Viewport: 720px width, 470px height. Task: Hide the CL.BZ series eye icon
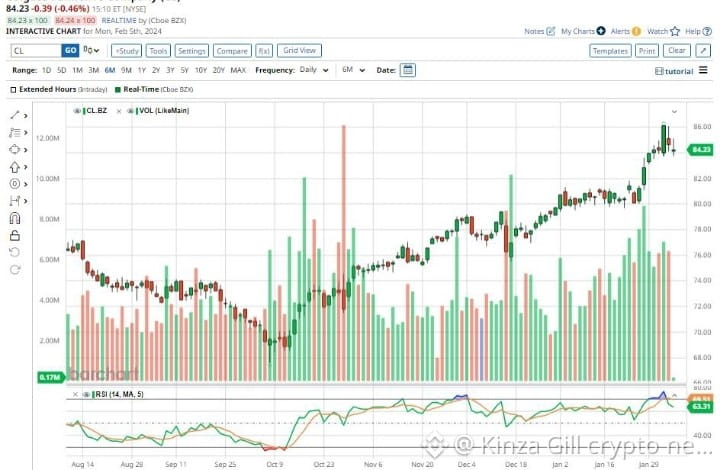pyautogui.click(x=77, y=111)
